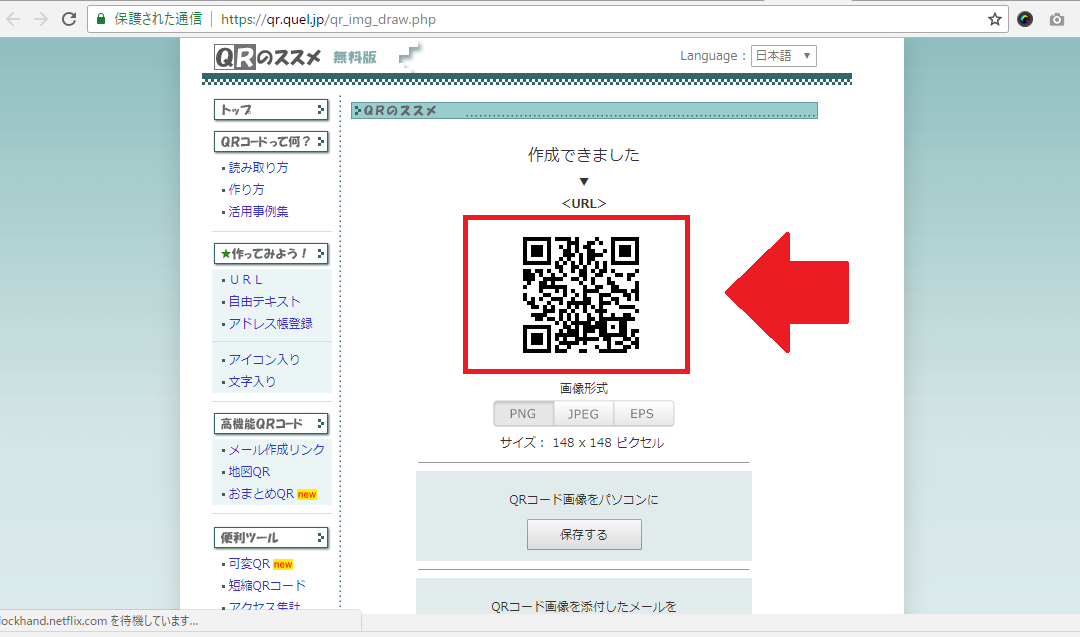Open the Language dropdown
The height and width of the screenshot is (637, 1080).
[x=784, y=56]
